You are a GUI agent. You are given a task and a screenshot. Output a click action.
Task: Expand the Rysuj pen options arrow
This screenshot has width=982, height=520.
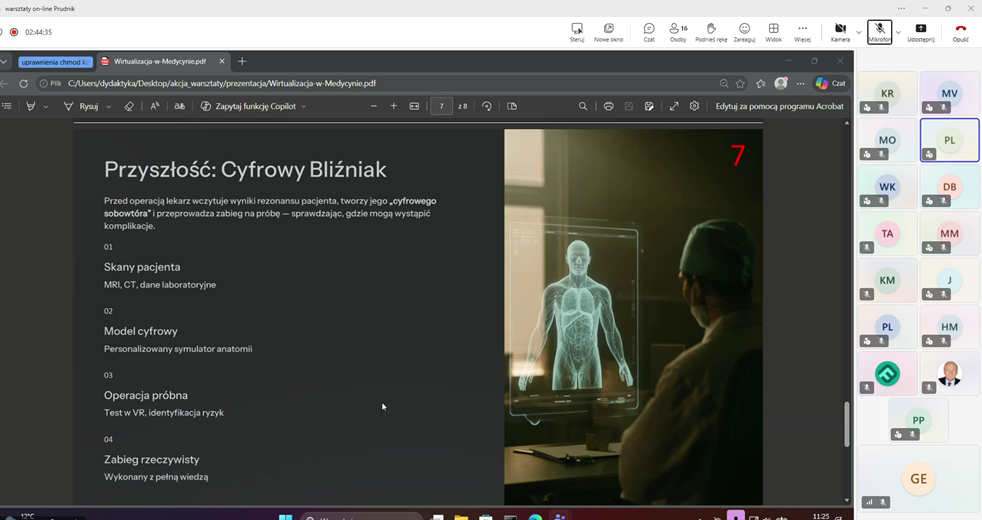tap(109, 106)
